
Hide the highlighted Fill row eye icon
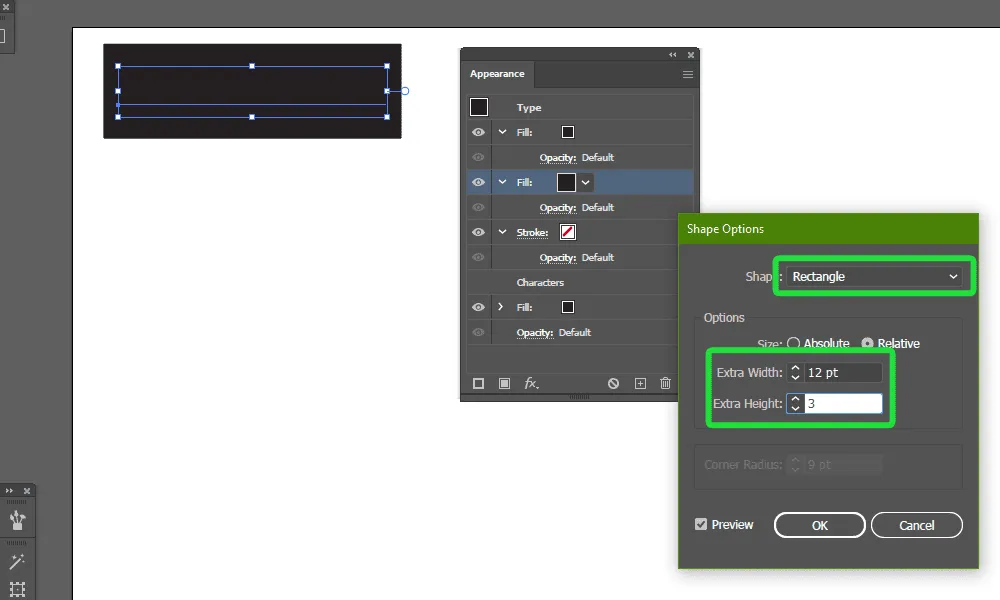tap(478, 182)
